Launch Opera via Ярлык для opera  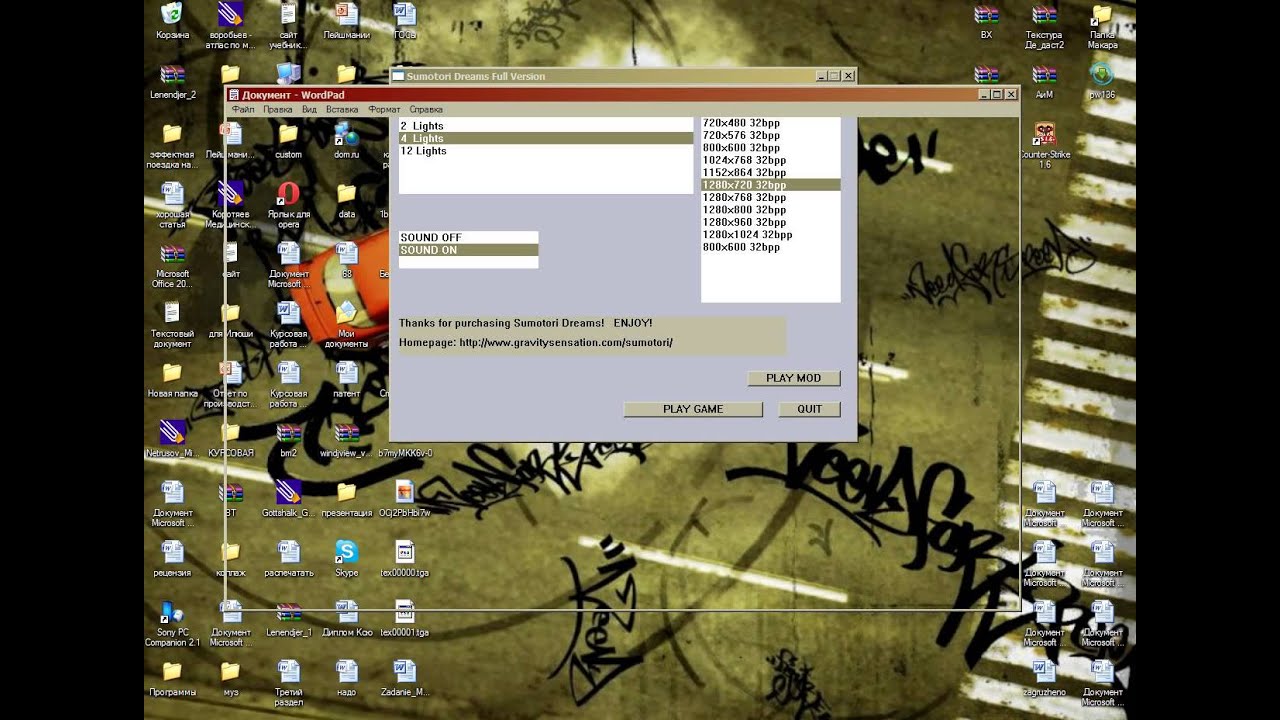[288, 193]
